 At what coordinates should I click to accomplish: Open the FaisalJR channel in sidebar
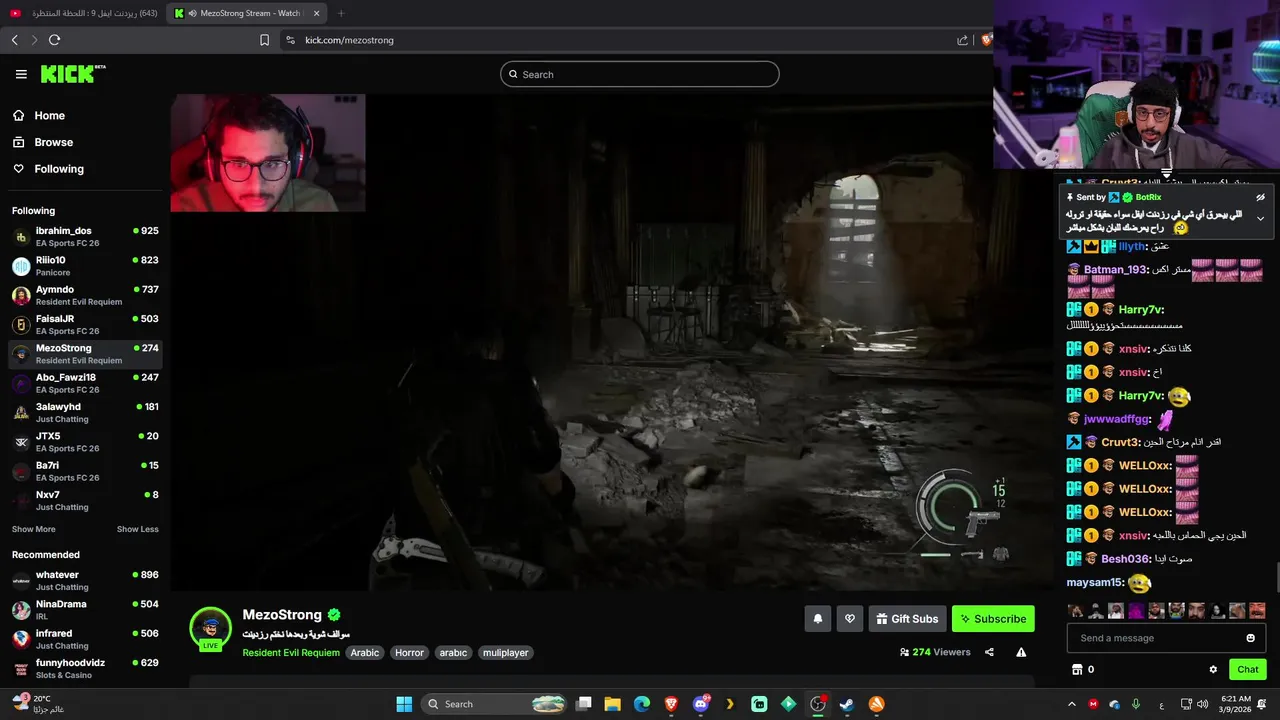point(85,325)
